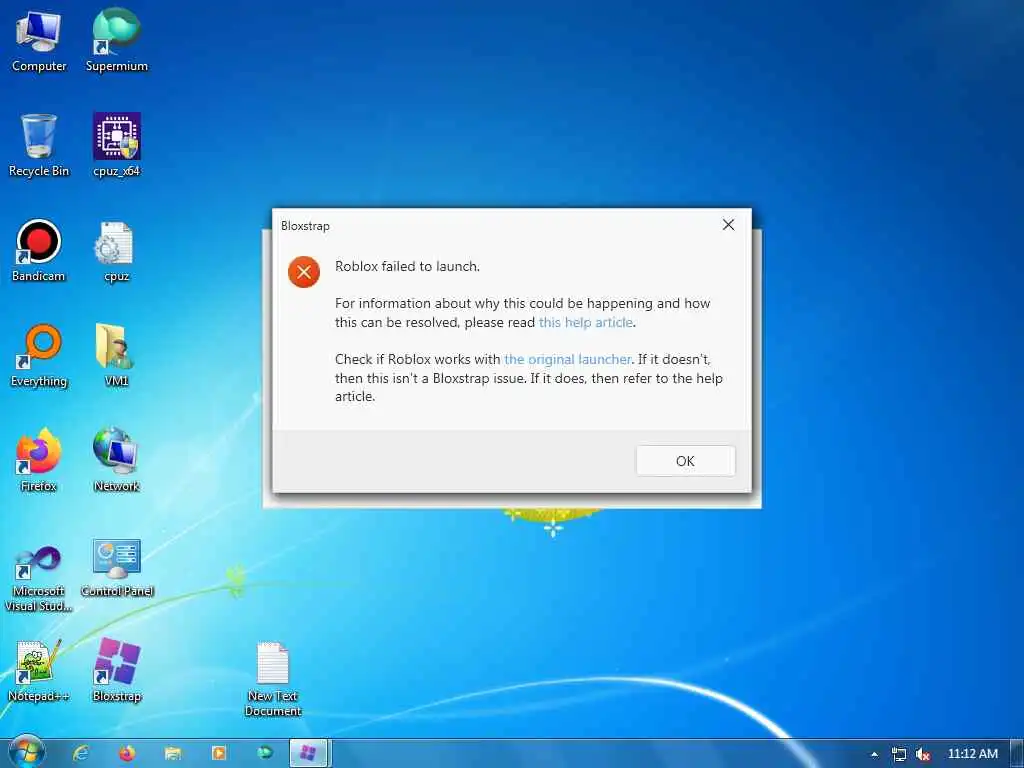The image size is (1024, 768).
Task: Click OK in the Bloxstrap dialog
Action: tap(685, 461)
